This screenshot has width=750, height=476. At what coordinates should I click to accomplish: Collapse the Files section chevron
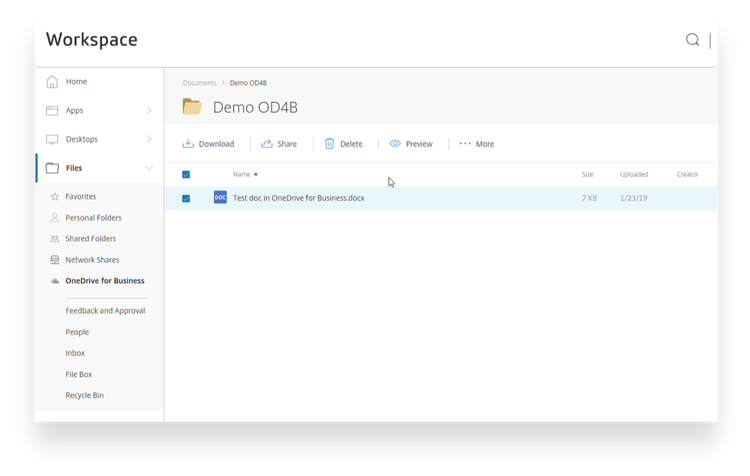149,168
